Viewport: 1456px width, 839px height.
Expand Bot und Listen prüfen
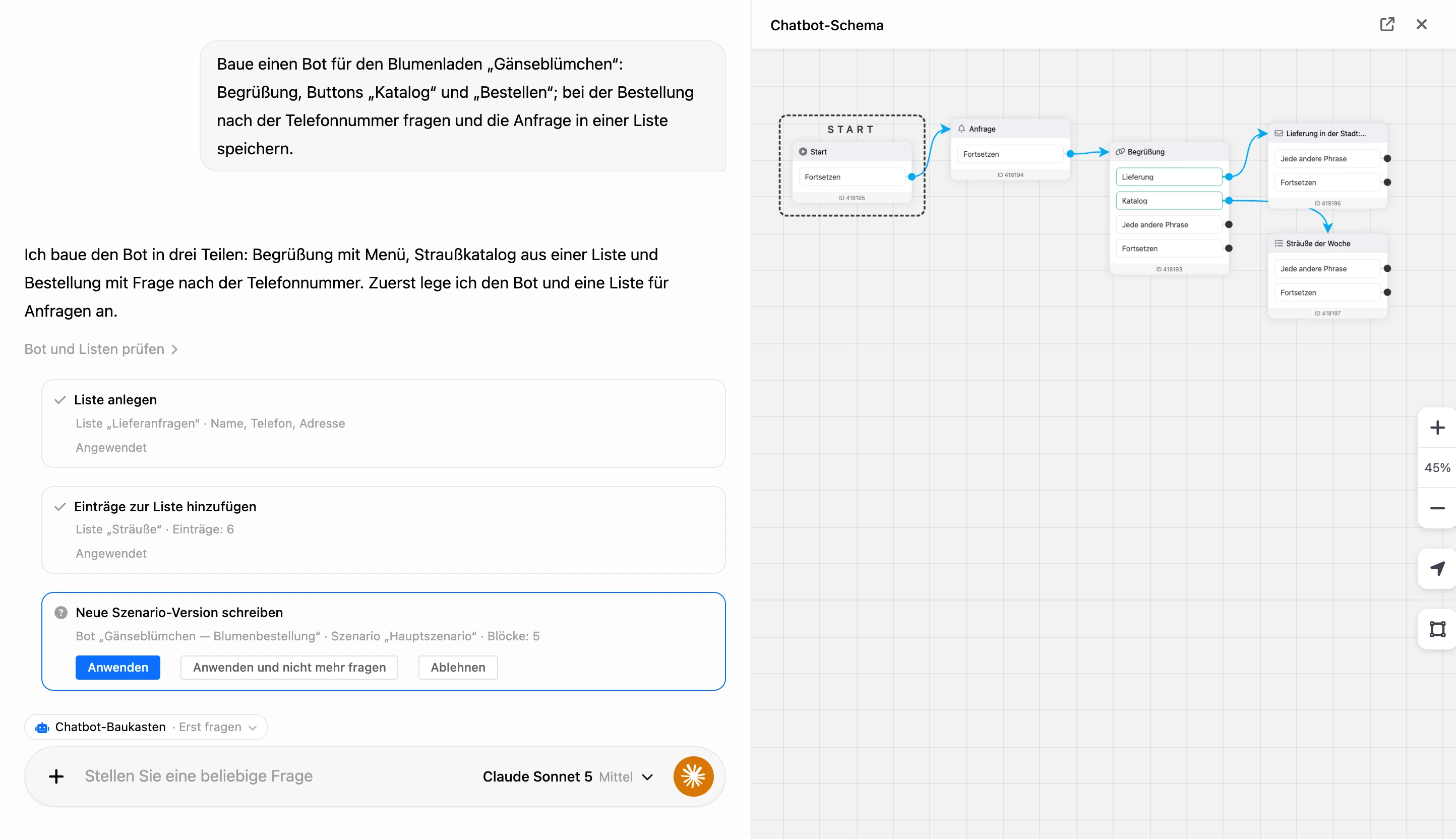tap(101, 349)
